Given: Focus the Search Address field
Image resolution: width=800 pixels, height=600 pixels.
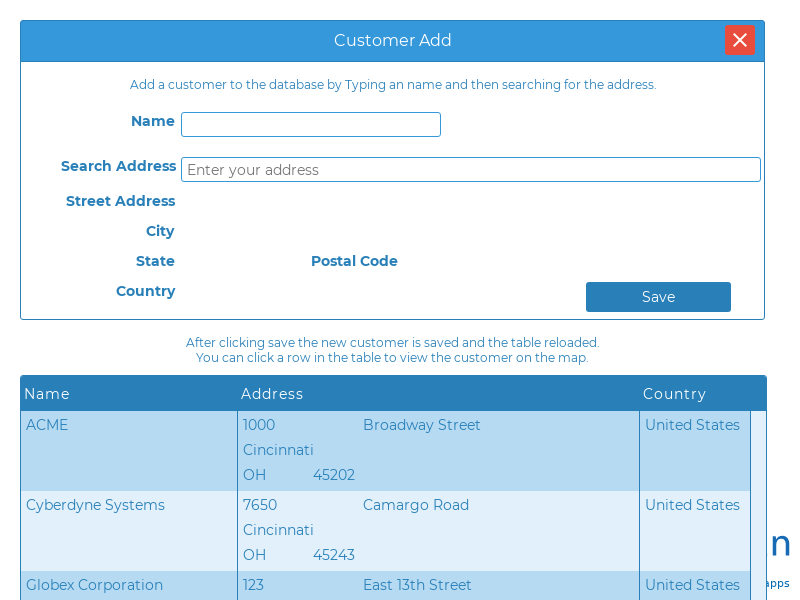Looking at the screenshot, I should click(x=470, y=170).
